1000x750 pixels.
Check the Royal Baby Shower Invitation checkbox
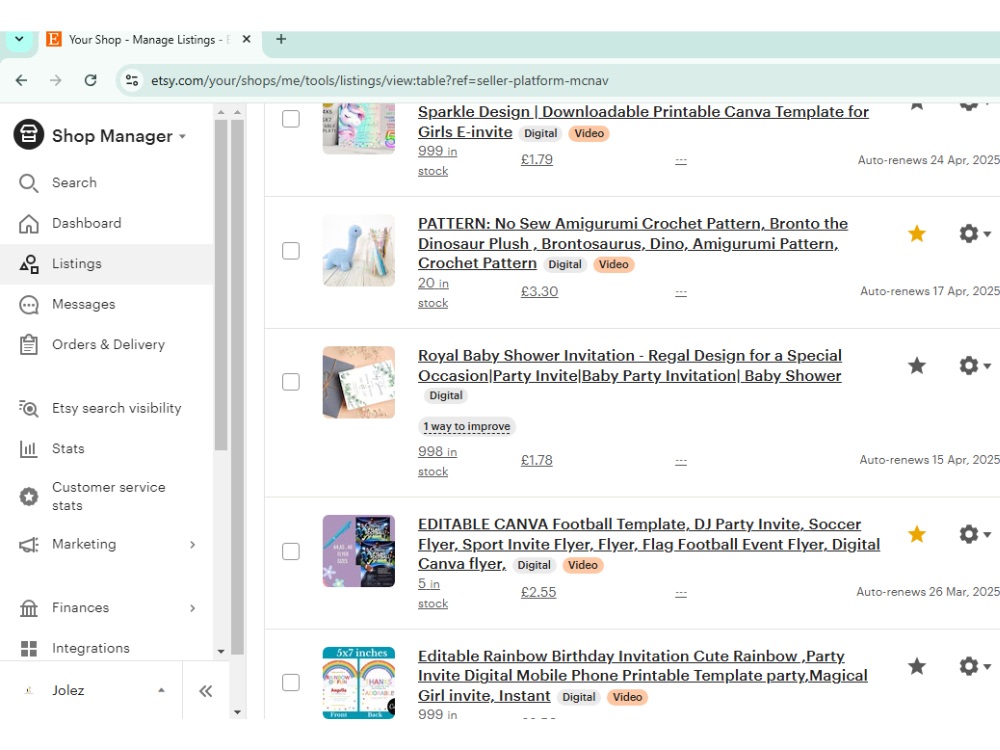point(291,382)
